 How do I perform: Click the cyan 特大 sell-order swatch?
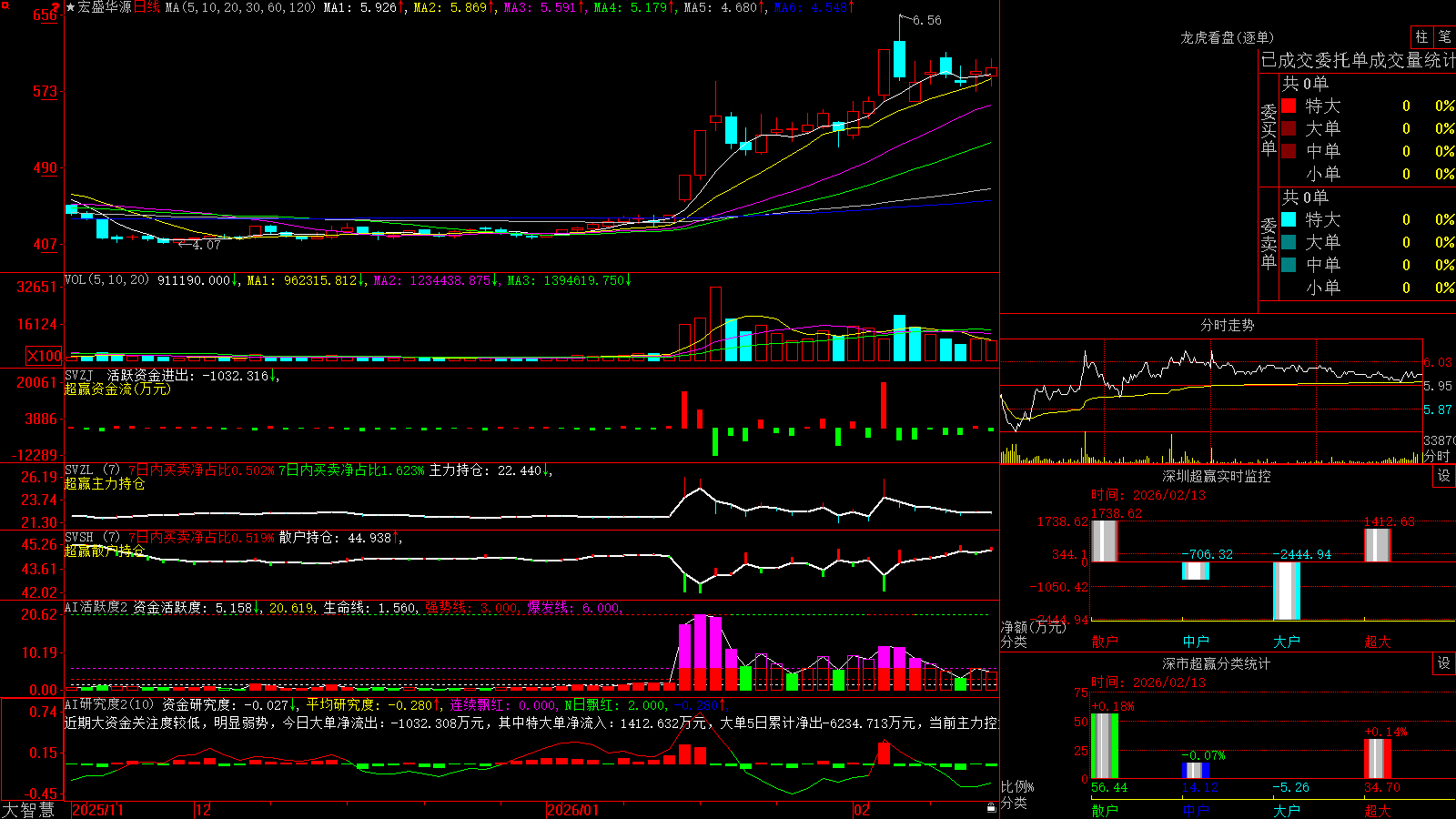click(1289, 219)
